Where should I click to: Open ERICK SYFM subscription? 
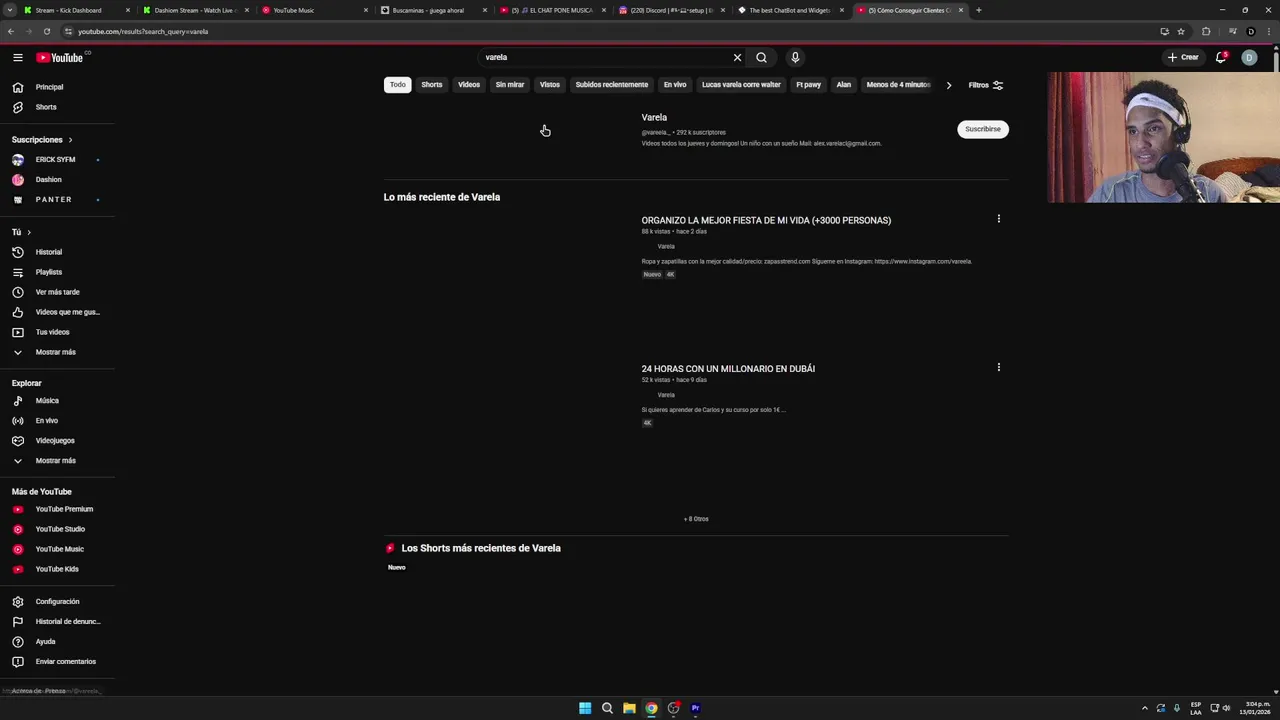[x=57, y=160]
